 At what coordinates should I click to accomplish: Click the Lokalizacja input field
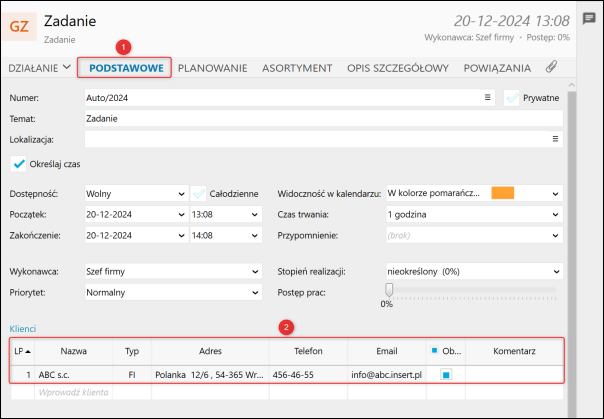[324, 139]
